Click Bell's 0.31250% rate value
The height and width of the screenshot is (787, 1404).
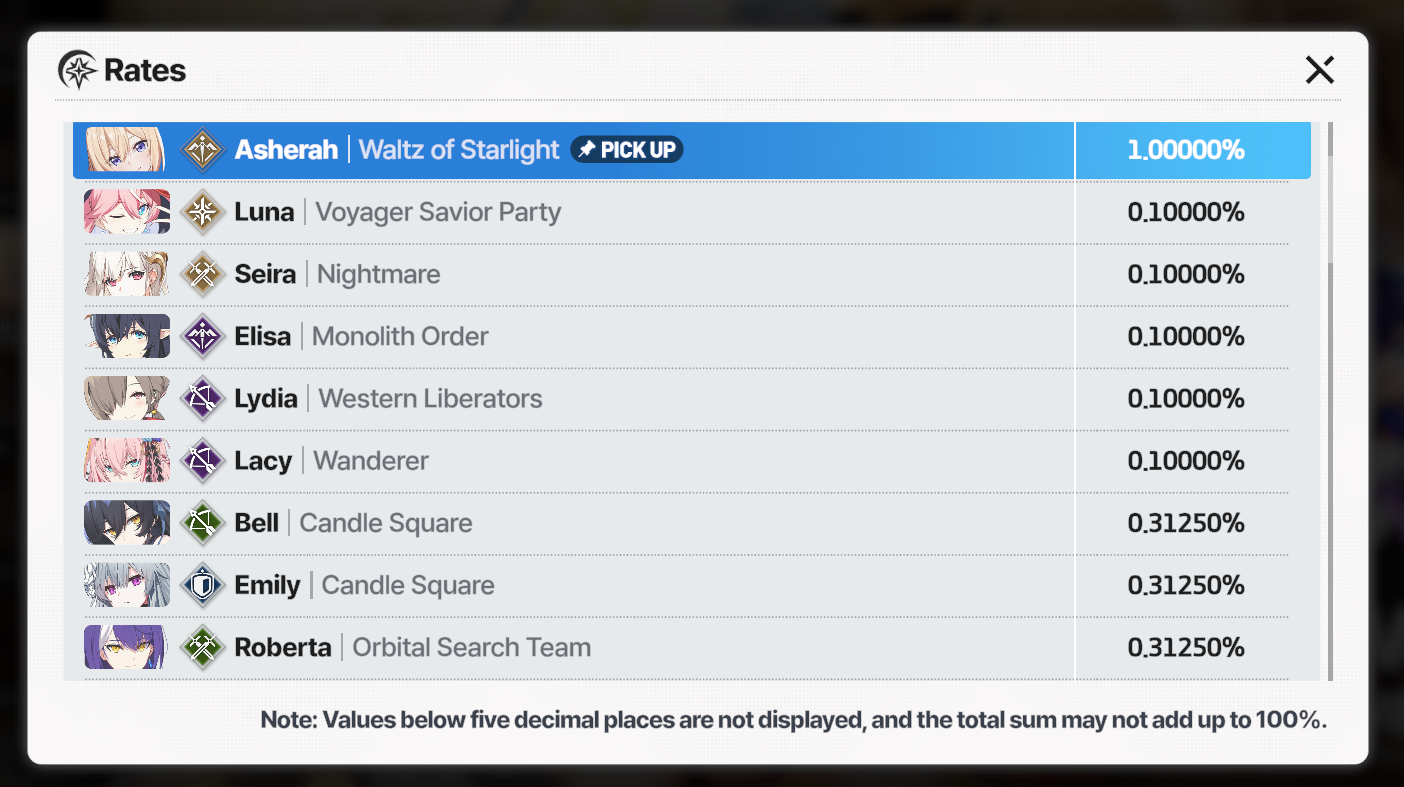pos(1186,522)
